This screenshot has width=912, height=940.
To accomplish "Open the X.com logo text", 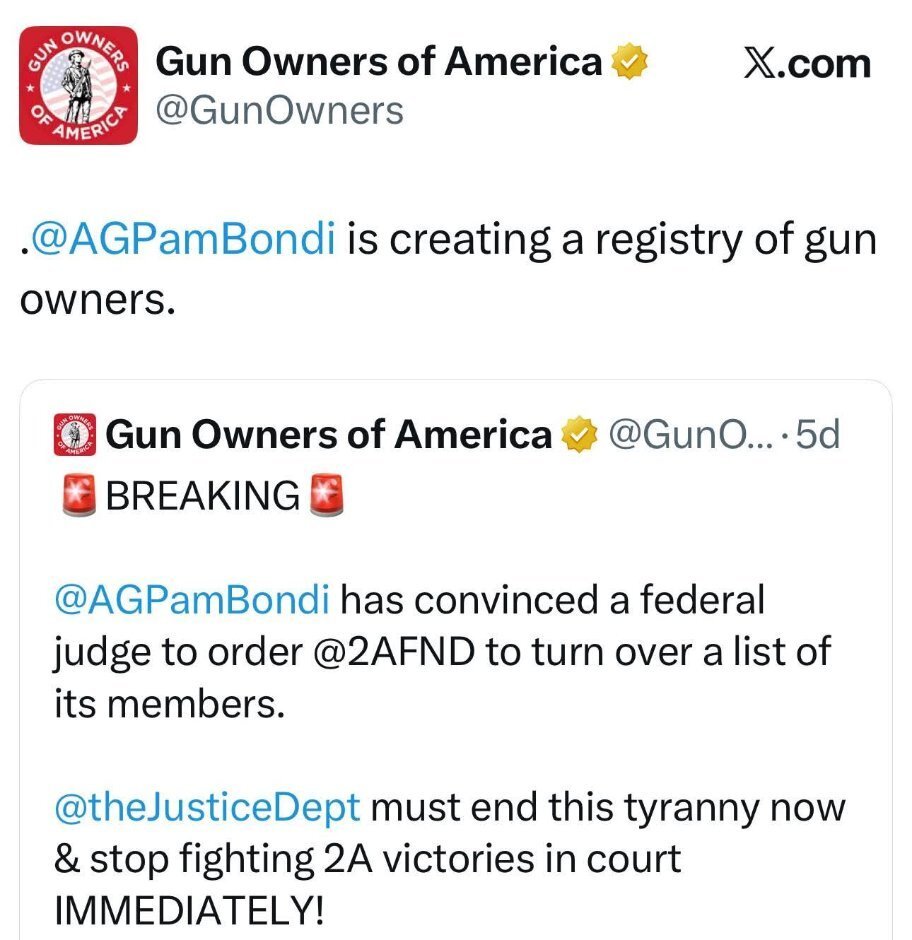I will coord(807,64).
